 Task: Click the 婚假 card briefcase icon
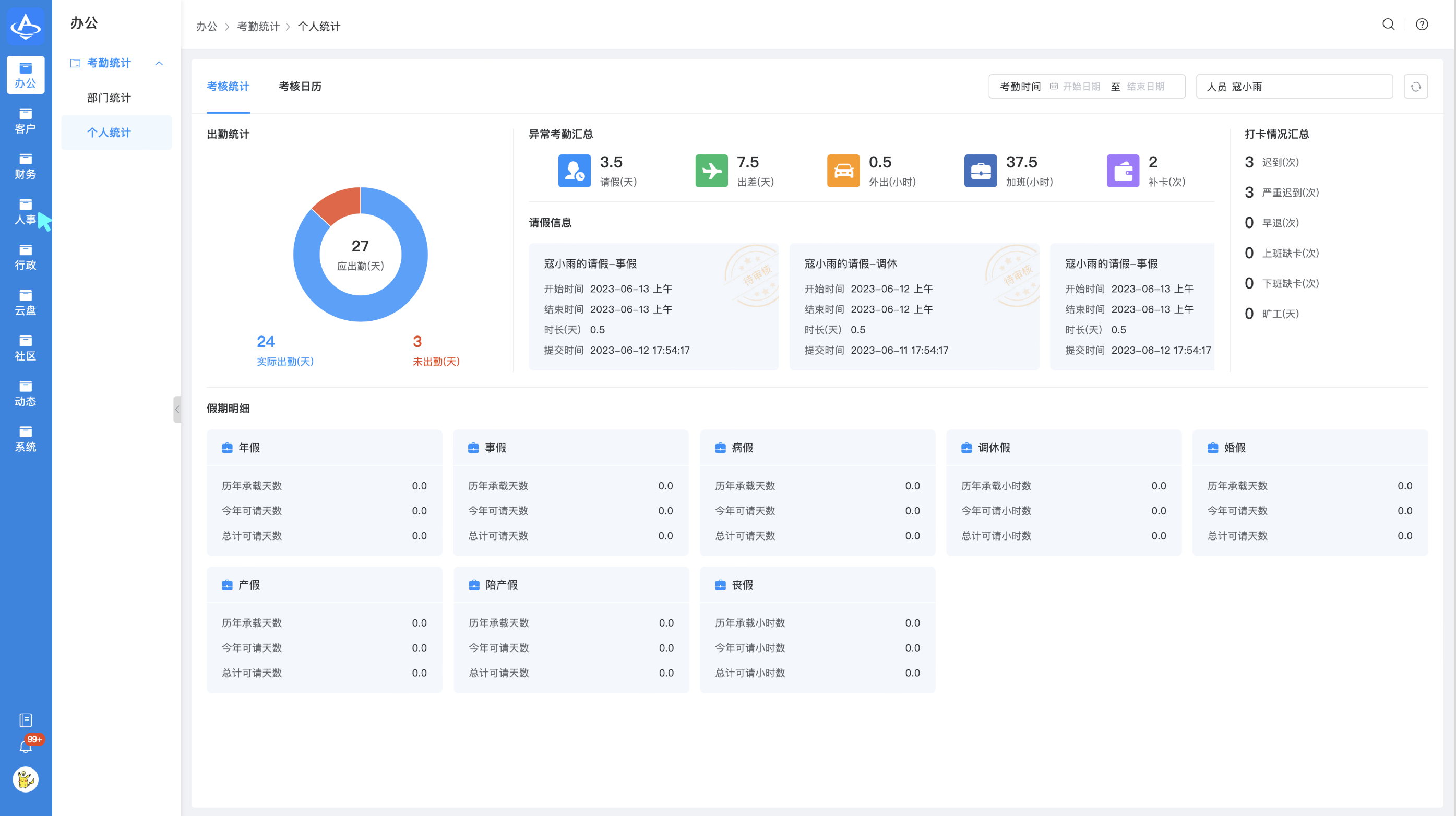(x=1213, y=448)
